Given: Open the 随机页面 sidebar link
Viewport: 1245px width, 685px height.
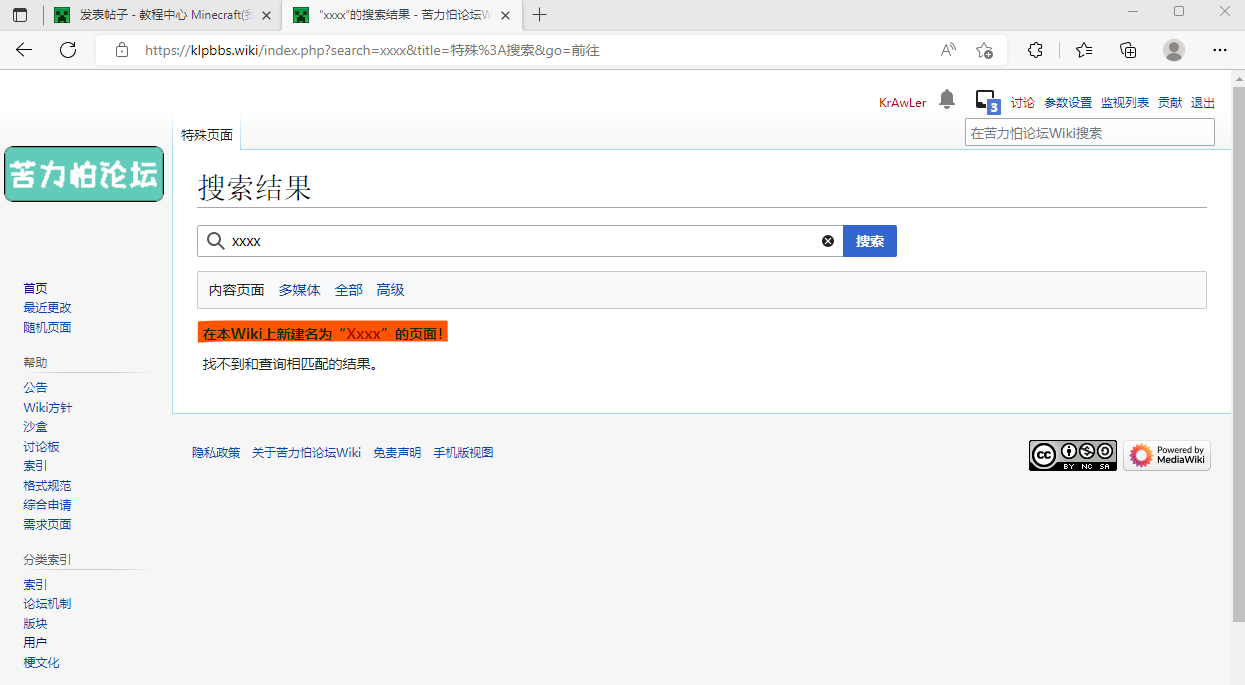Looking at the screenshot, I should click(x=48, y=327).
